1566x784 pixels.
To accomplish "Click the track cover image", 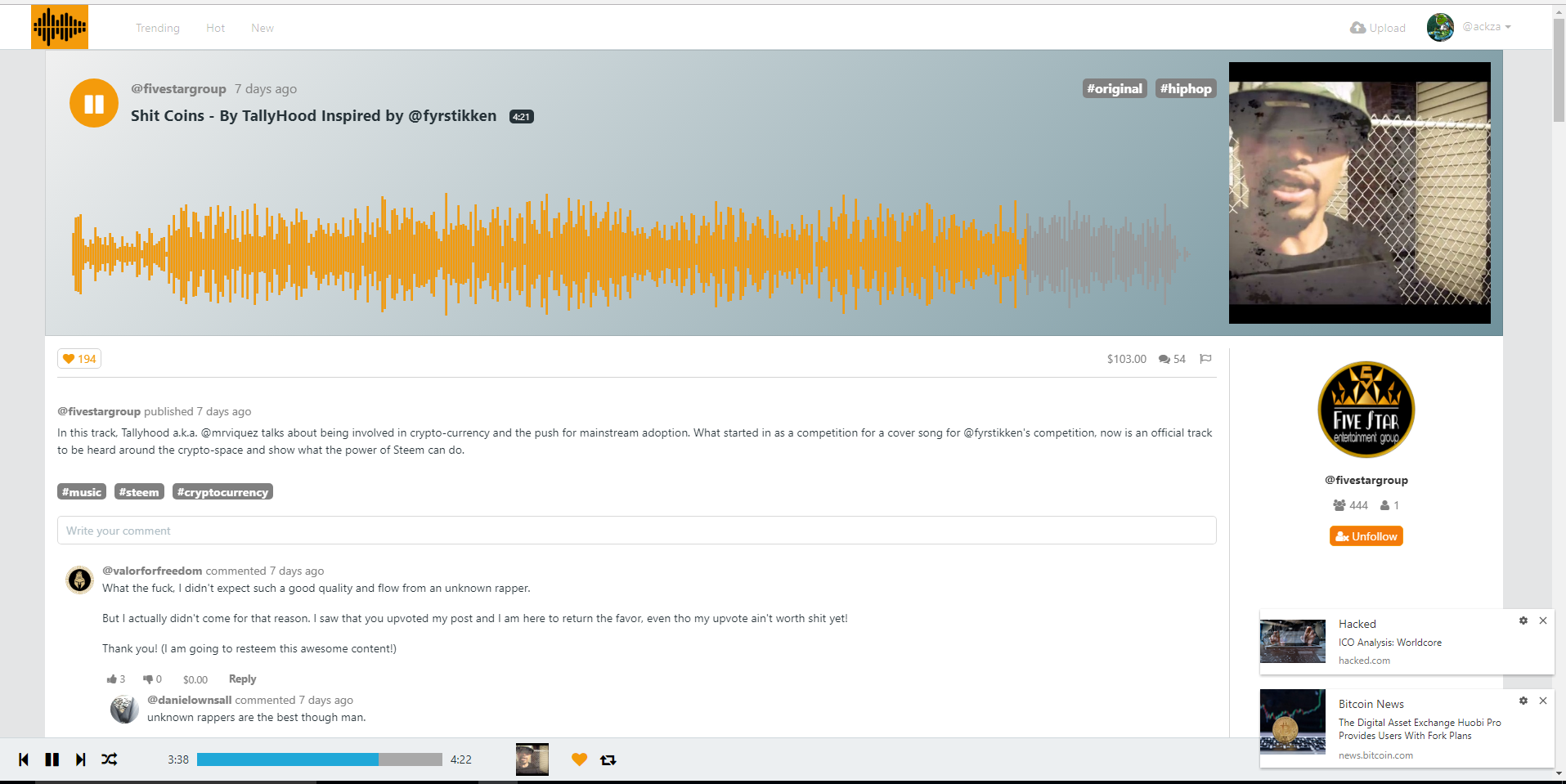I will (1359, 193).
